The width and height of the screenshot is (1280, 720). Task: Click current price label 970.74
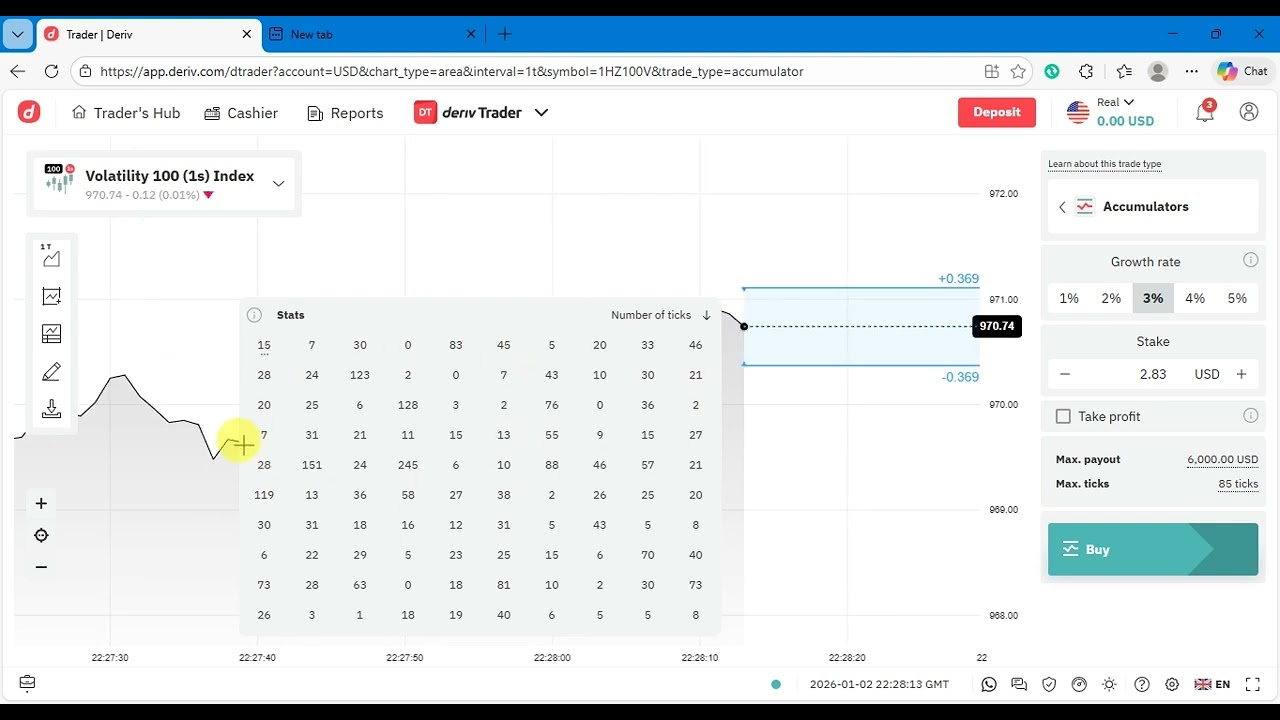tap(997, 326)
